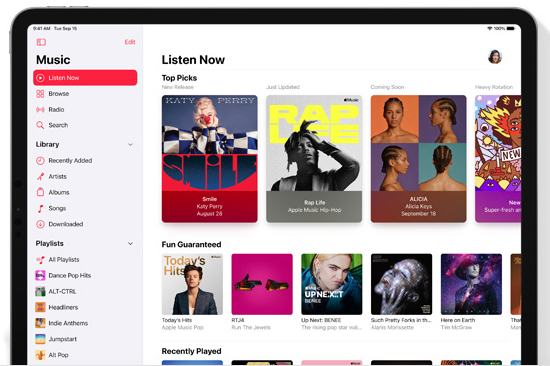Go to Radio label in the sidebar
This screenshot has height=366, width=550.
56,109
